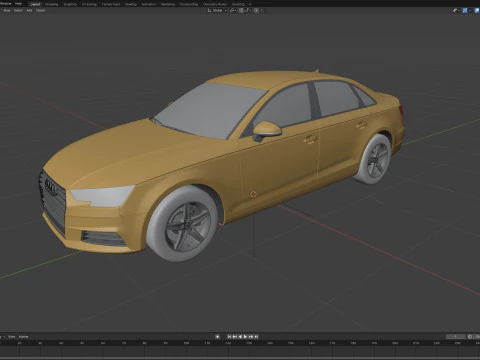Viewport: 480px width, 360px height.
Task: Switch to the Scripting workspace tab
Action: [x=238, y=4]
